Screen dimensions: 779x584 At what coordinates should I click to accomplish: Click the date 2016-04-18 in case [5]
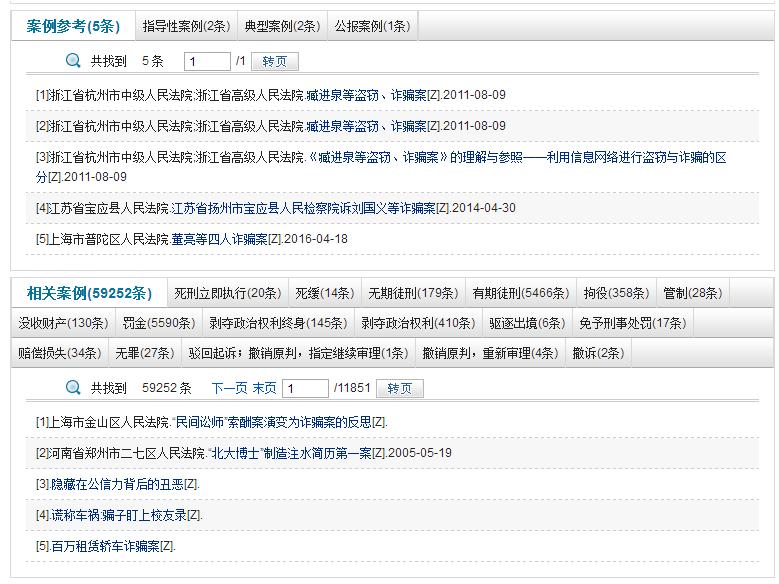tap(316, 239)
